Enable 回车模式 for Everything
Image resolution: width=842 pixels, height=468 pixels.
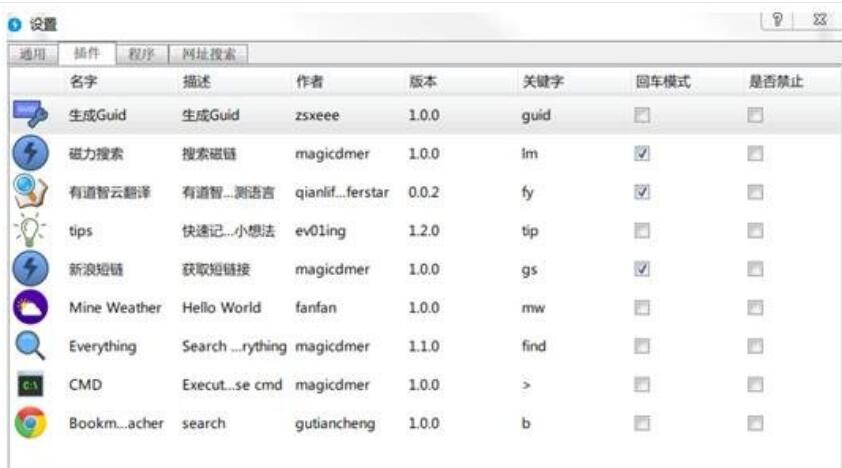click(642, 346)
